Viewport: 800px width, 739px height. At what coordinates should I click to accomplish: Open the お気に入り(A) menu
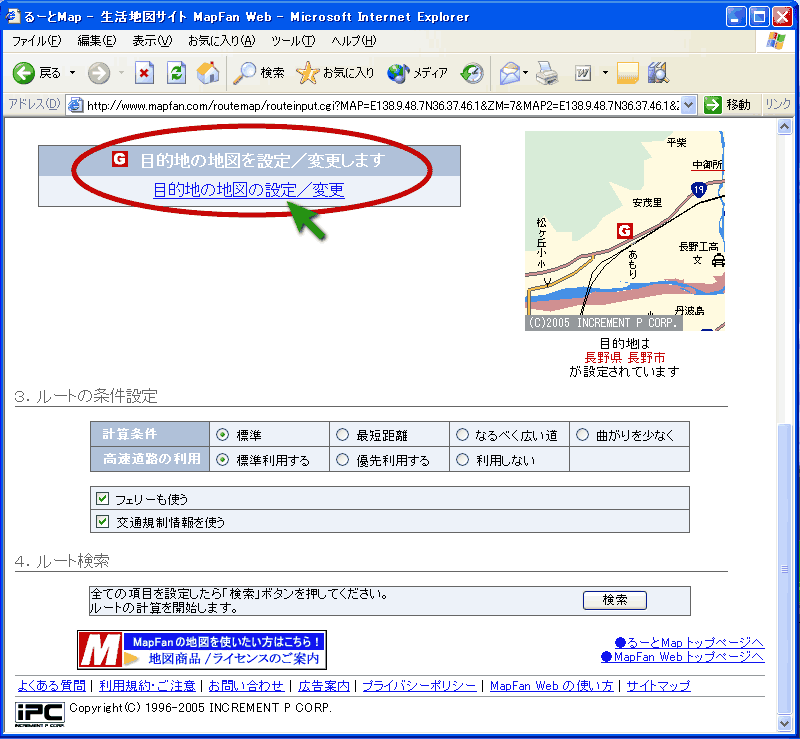[221, 41]
